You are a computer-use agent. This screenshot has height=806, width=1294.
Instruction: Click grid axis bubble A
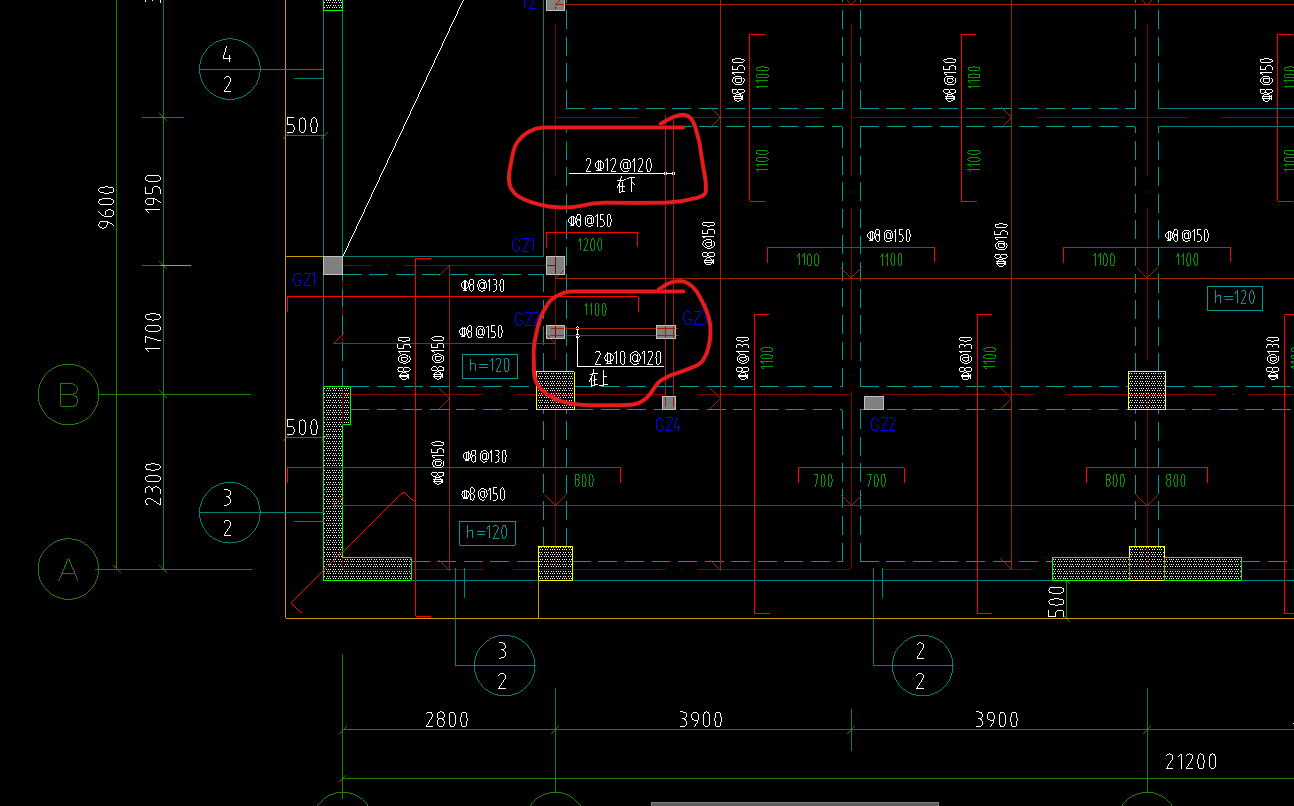point(68,570)
